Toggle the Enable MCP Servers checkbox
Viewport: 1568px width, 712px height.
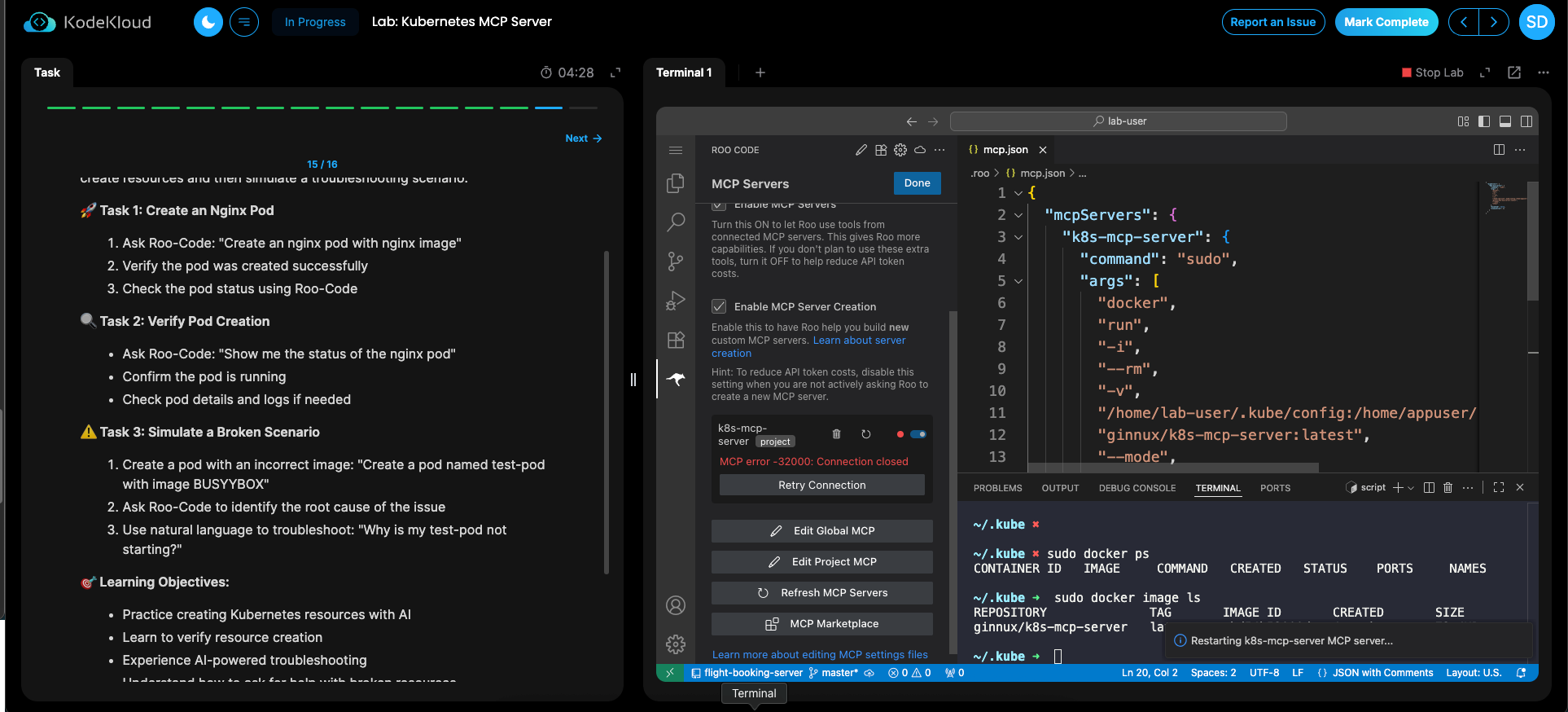tap(719, 204)
